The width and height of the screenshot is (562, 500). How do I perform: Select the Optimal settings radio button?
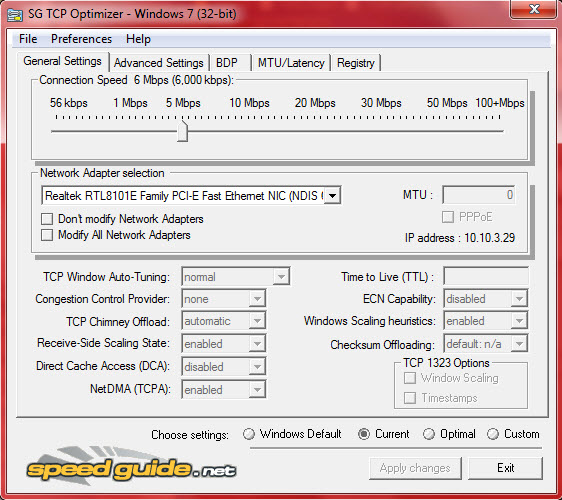pyautogui.click(x=429, y=434)
